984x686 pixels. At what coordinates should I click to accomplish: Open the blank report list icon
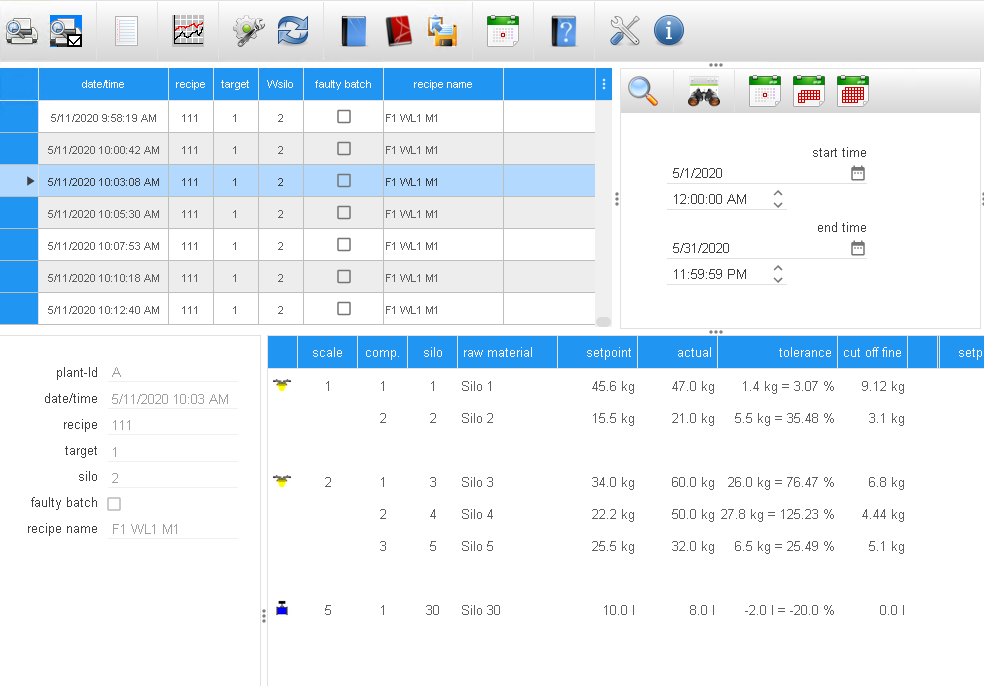coord(126,31)
